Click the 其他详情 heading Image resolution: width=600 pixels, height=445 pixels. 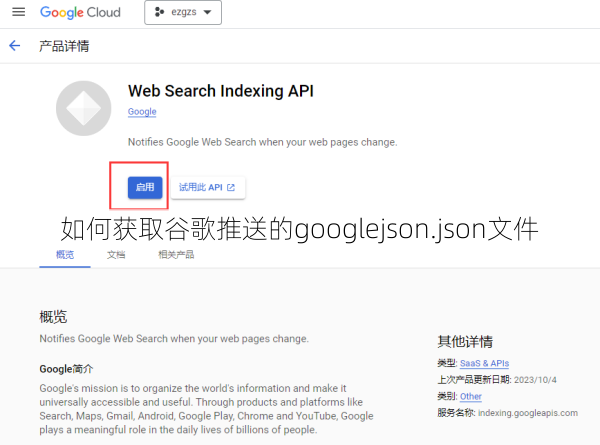point(465,341)
